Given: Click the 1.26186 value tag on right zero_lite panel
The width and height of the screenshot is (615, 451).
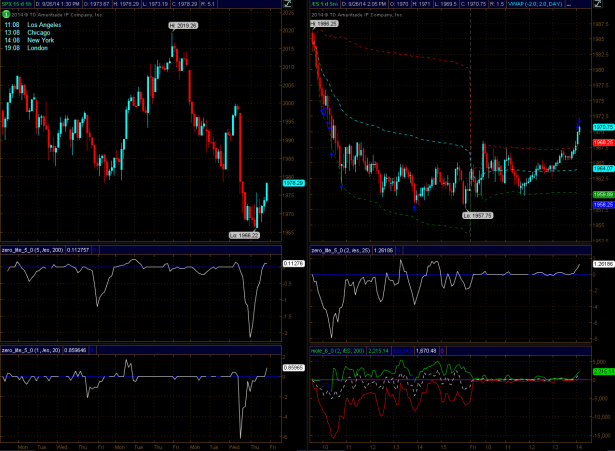Looking at the screenshot, I should pyautogui.click(x=604, y=264).
